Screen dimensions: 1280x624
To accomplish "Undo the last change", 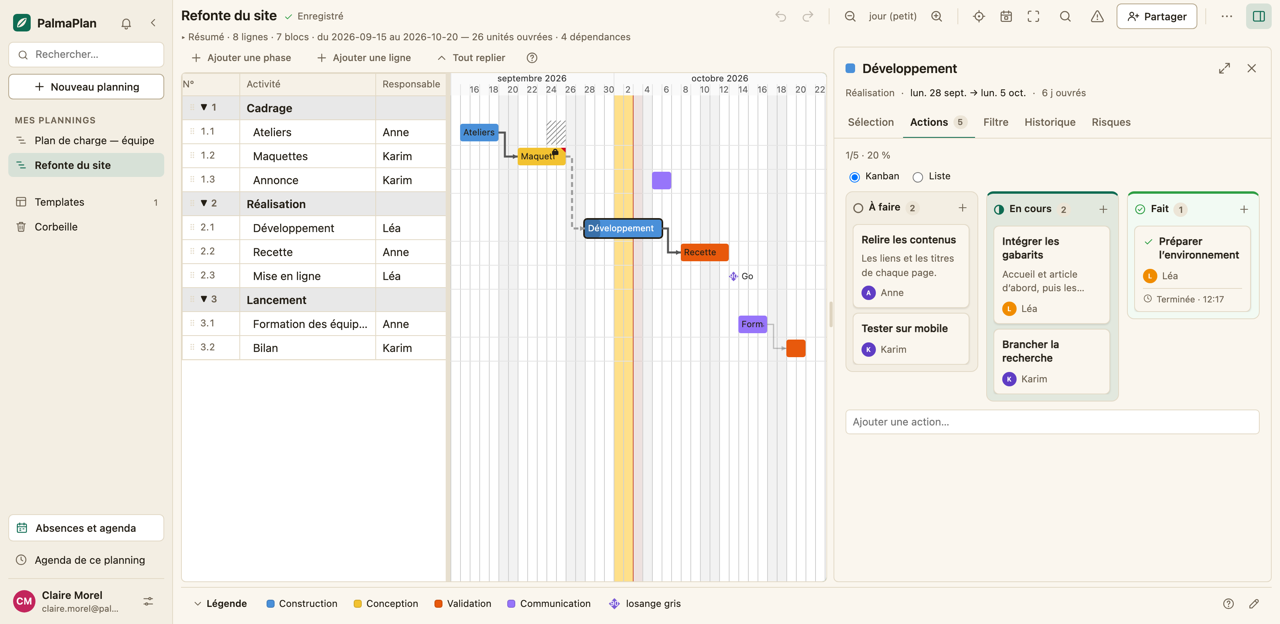I will (781, 16).
